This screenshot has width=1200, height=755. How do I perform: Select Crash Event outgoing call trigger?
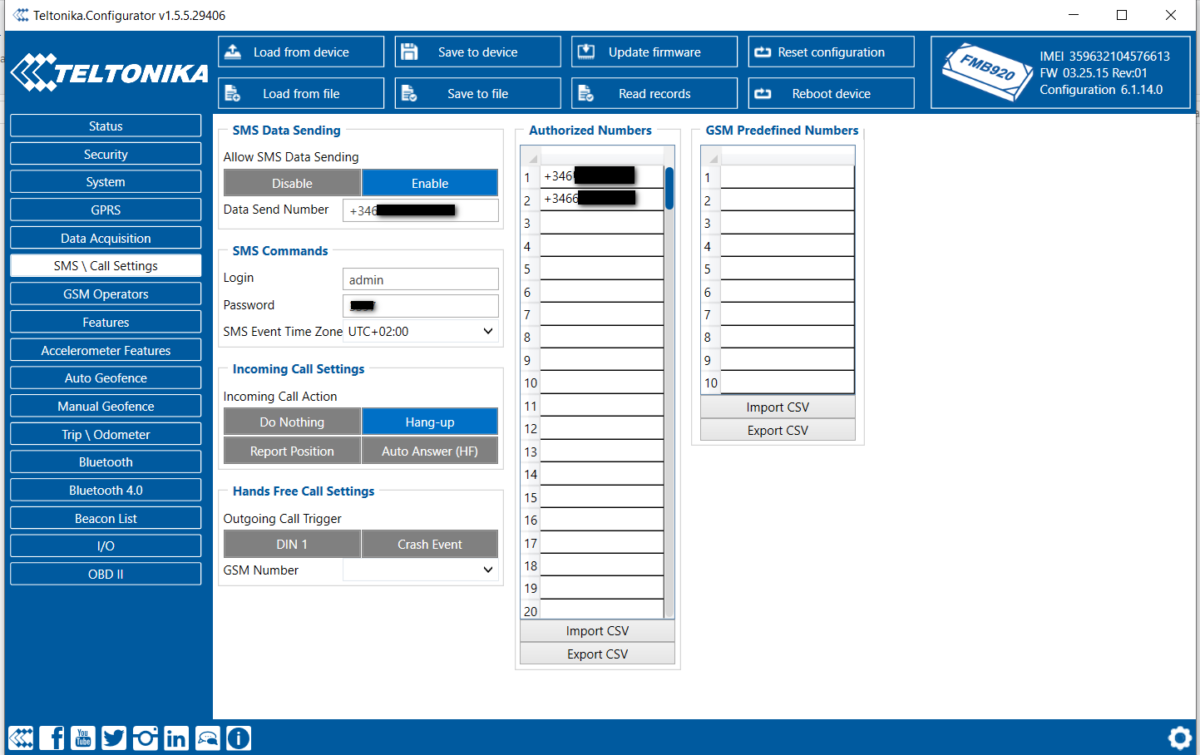(x=429, y=544)
